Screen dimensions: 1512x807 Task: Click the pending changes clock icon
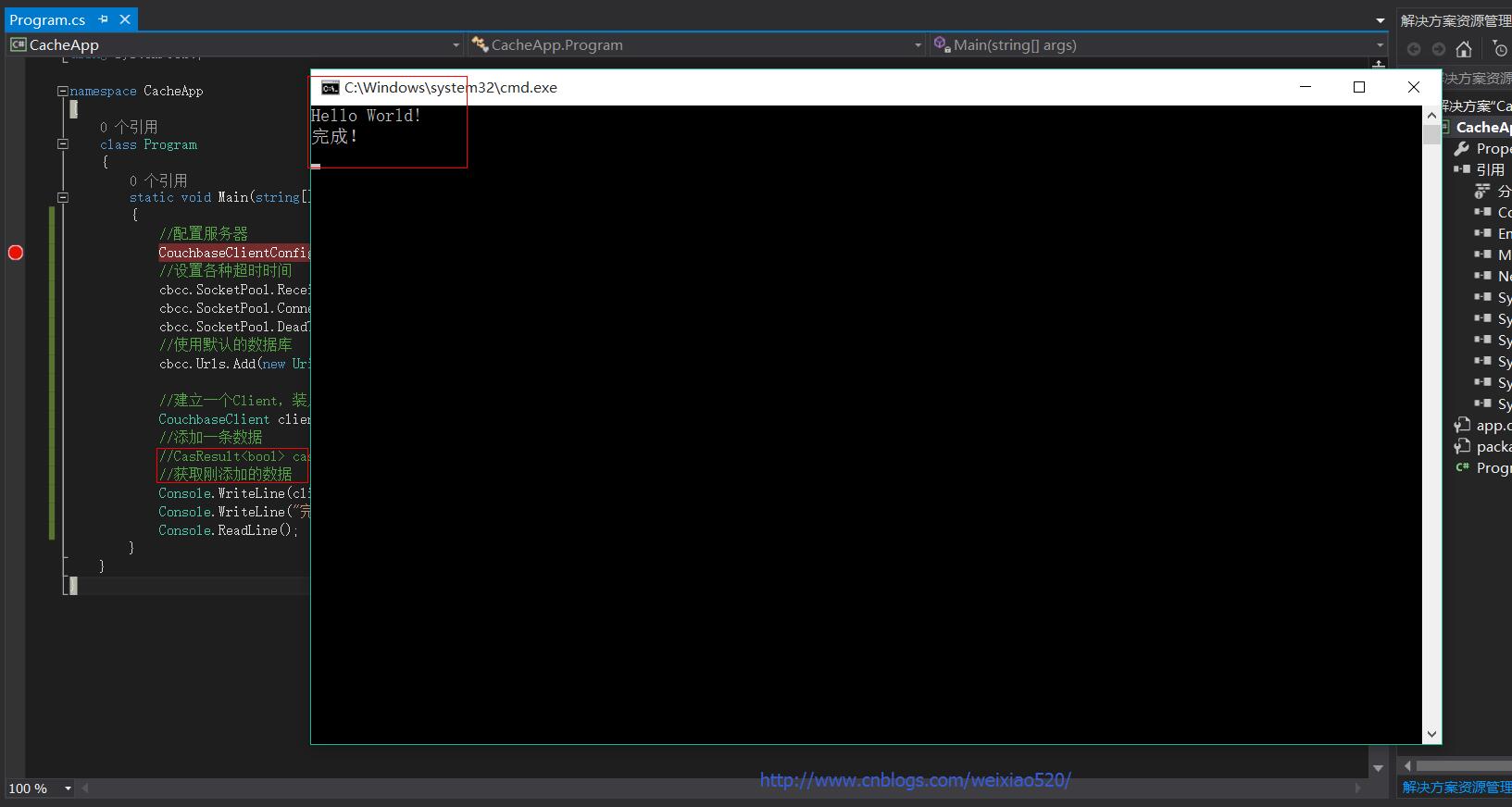[1502, 49]
